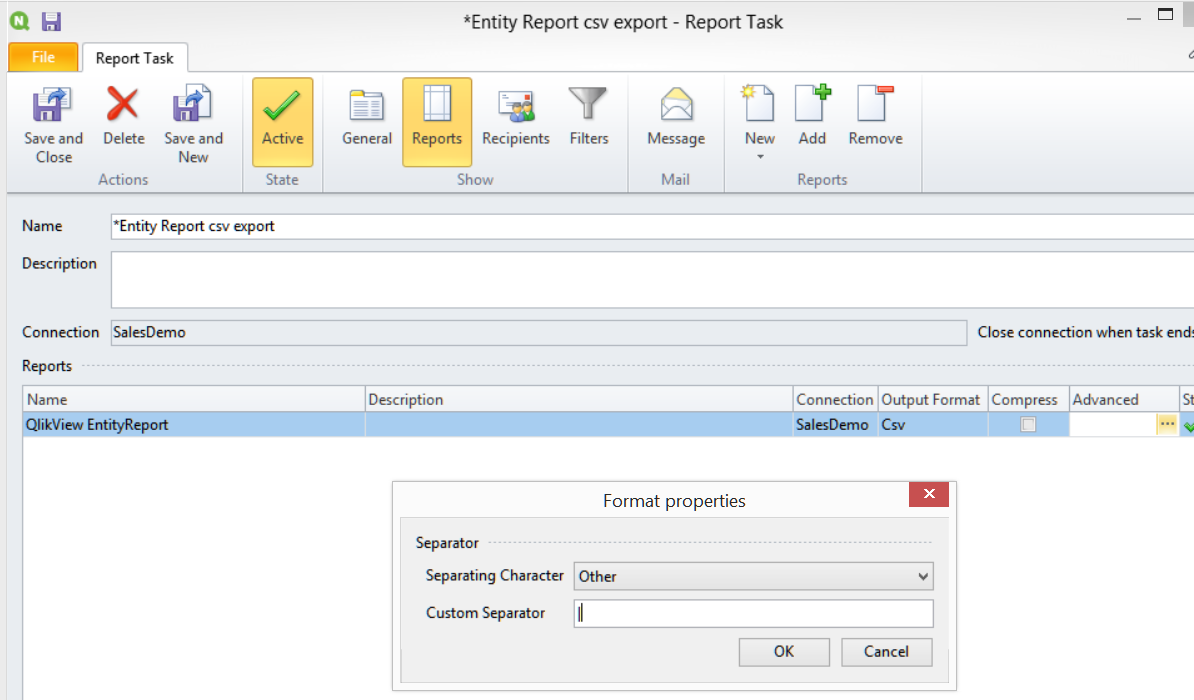Click the Description column header

coord(579,399)
